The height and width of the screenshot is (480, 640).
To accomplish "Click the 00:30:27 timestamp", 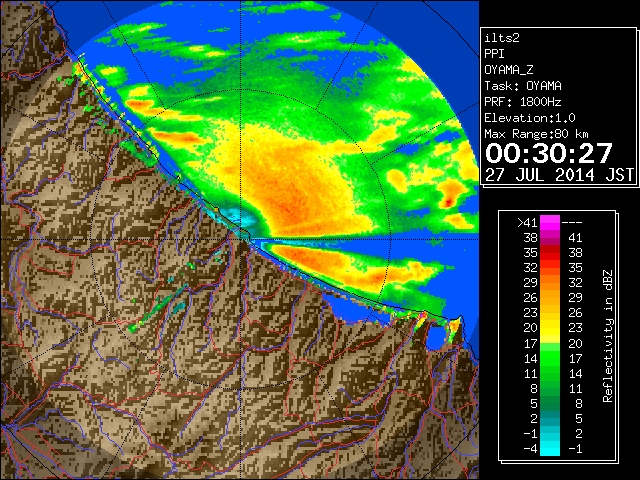I will coord(549,153).
